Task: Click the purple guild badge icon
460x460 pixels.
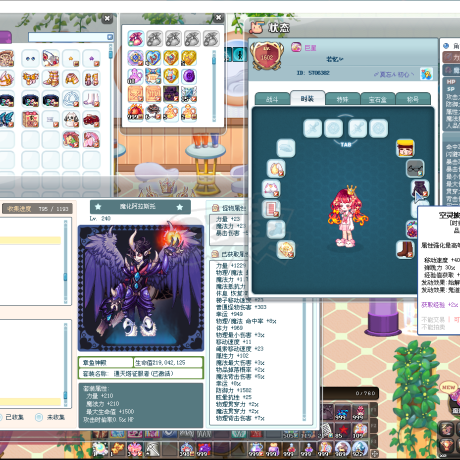Action: tap(296, 47)
